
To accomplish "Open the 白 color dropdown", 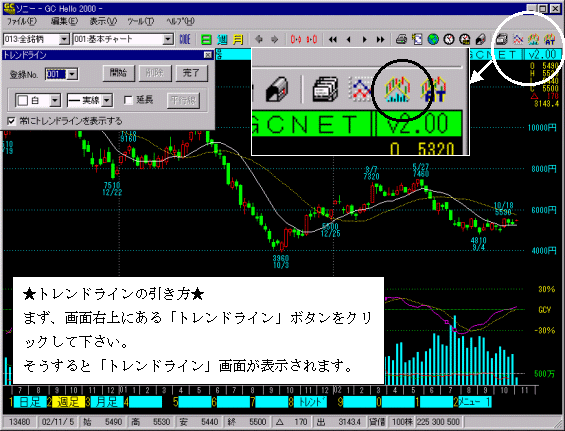I will coord(55,100).
